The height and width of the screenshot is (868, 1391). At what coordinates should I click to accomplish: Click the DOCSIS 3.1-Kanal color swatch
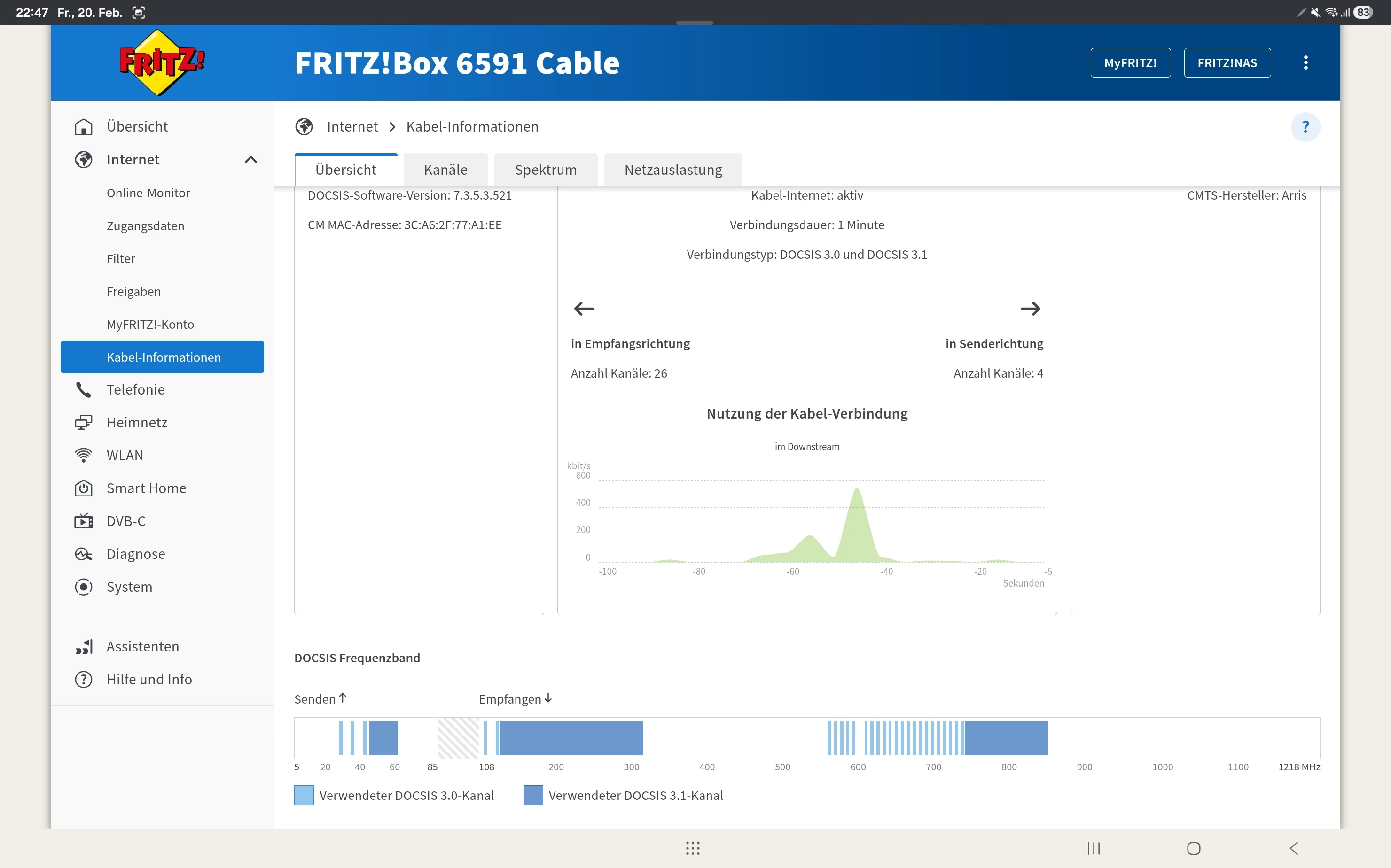533,795
